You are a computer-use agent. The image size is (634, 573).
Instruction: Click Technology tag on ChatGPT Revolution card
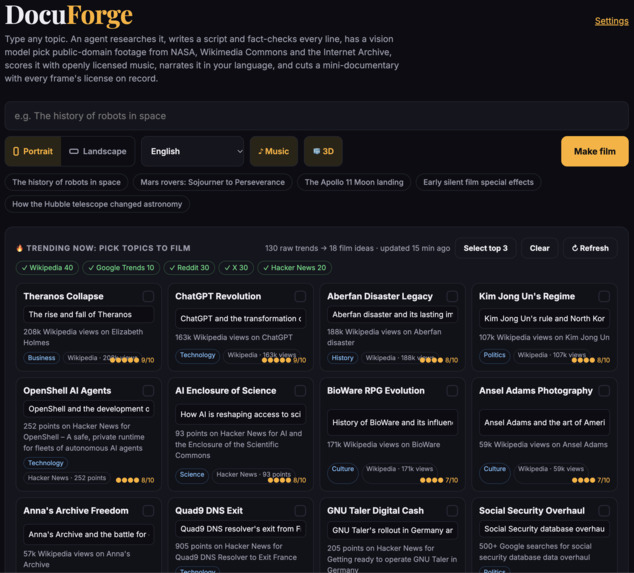(x=198, y=355)
